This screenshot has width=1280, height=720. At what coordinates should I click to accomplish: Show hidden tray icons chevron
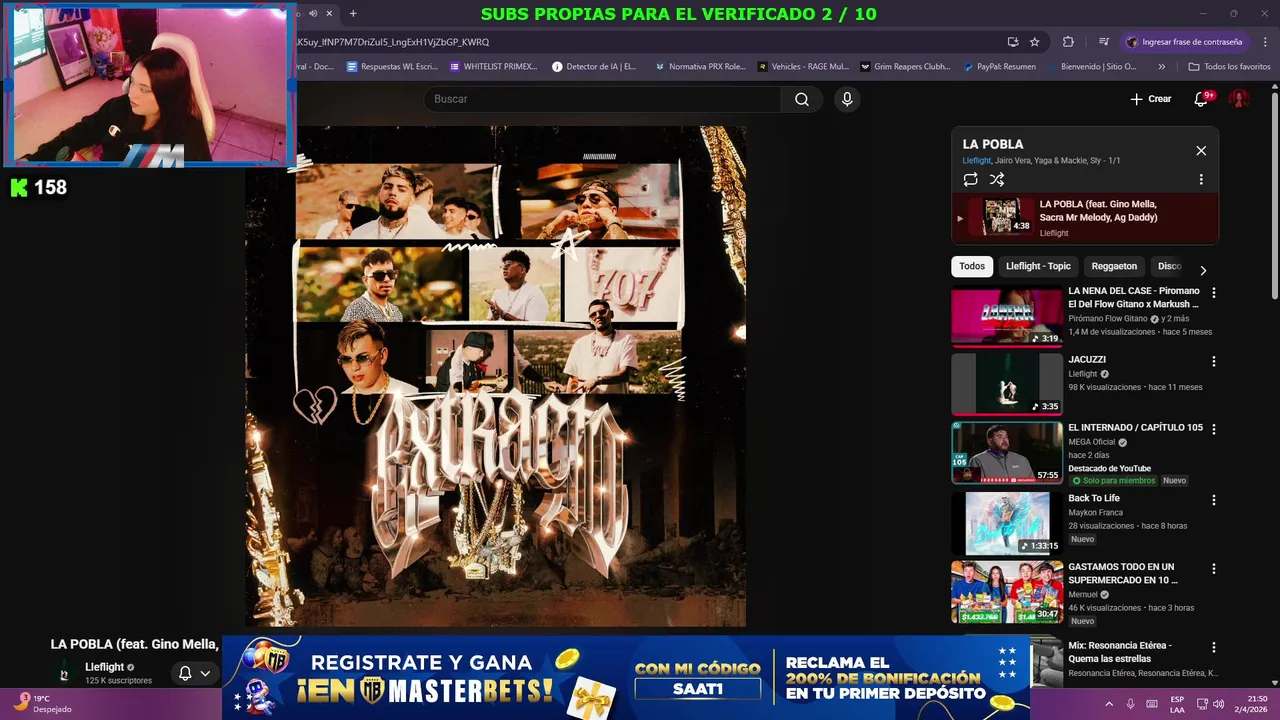(x=1109, y=704)
